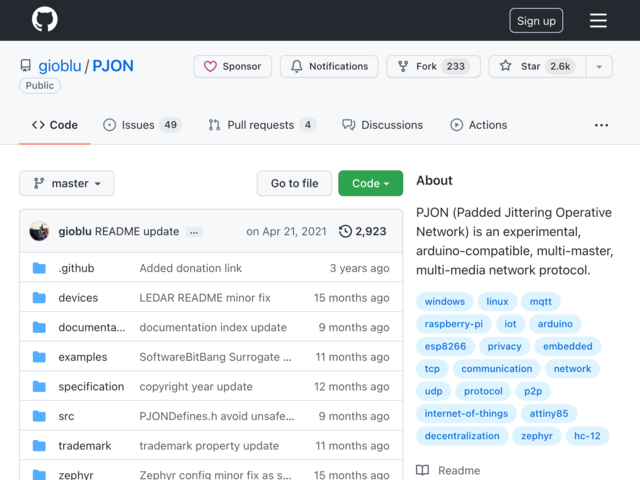The image size is (640, 480).
Task: Click the trademark folder icon
Action: (39, 446)
